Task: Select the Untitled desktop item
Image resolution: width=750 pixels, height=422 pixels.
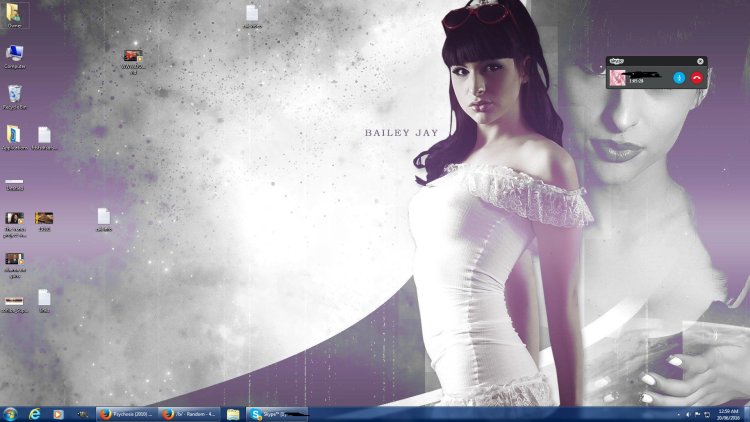Action: (x=14, y=184)
